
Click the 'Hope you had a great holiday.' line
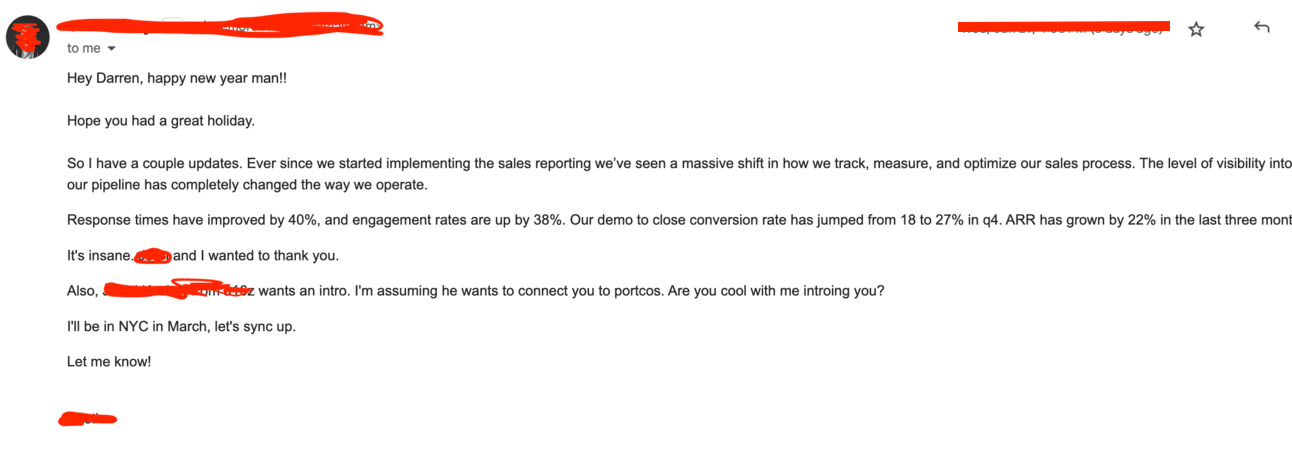click(x=161, y=121)
